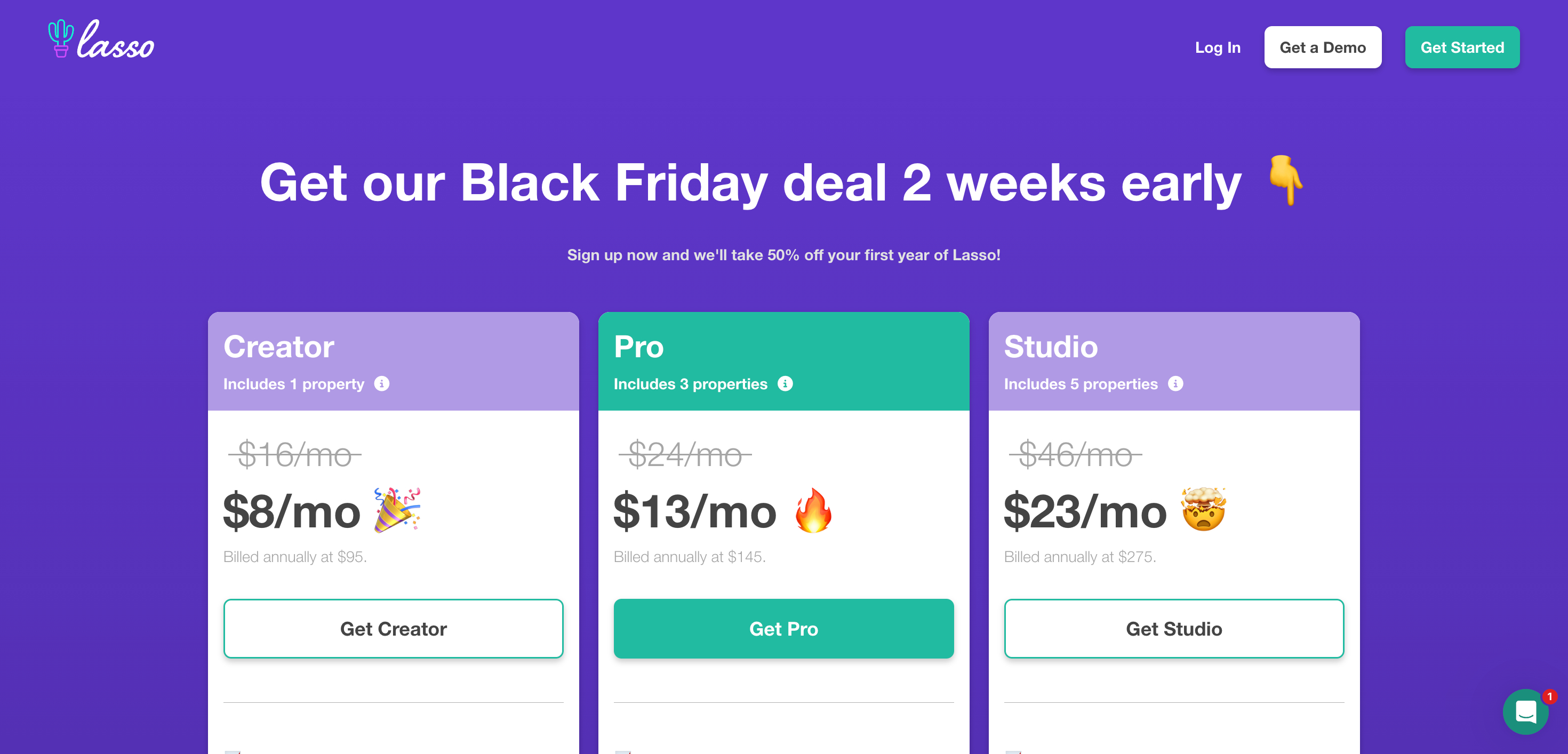The image size is (1568, 754).
Task: Click the Pro plan header title
Action: point(638,347)
